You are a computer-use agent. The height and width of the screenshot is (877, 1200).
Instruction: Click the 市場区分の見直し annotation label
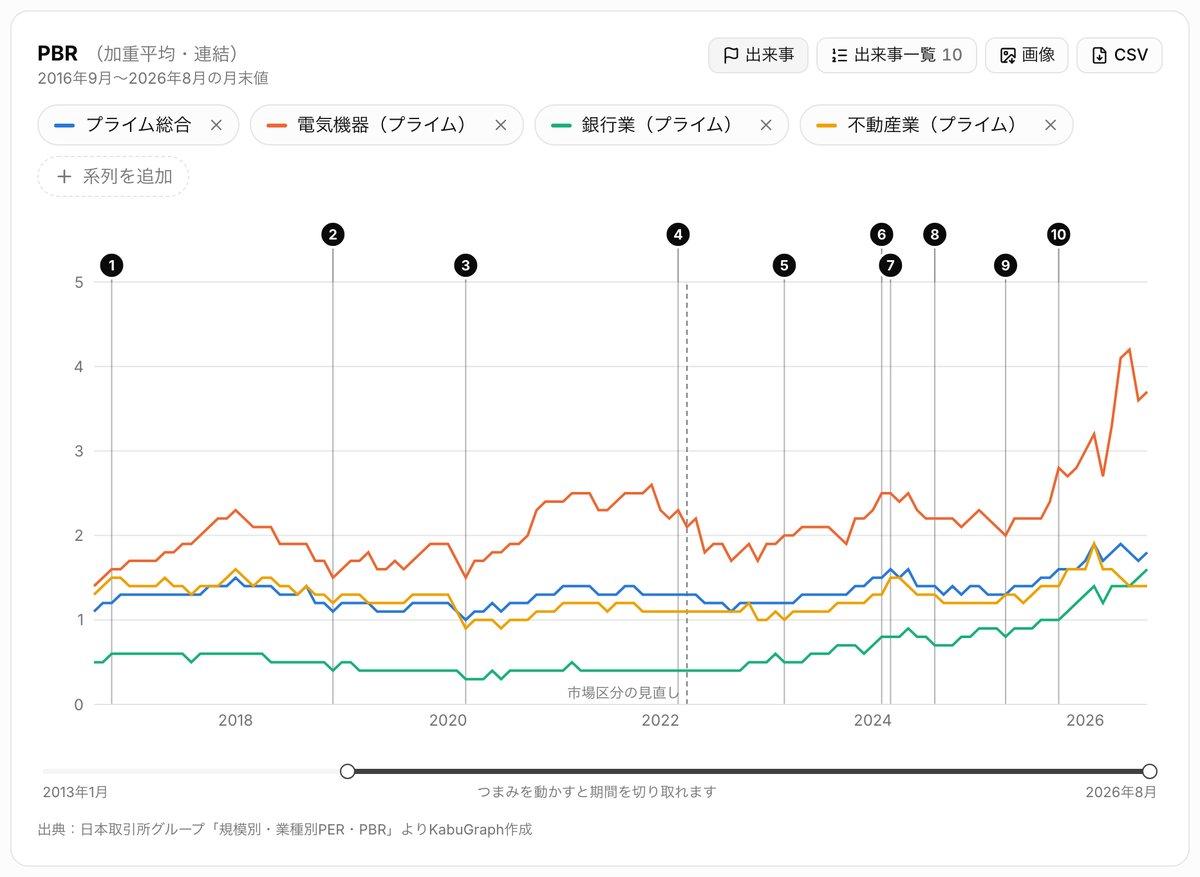pos(623,692)
